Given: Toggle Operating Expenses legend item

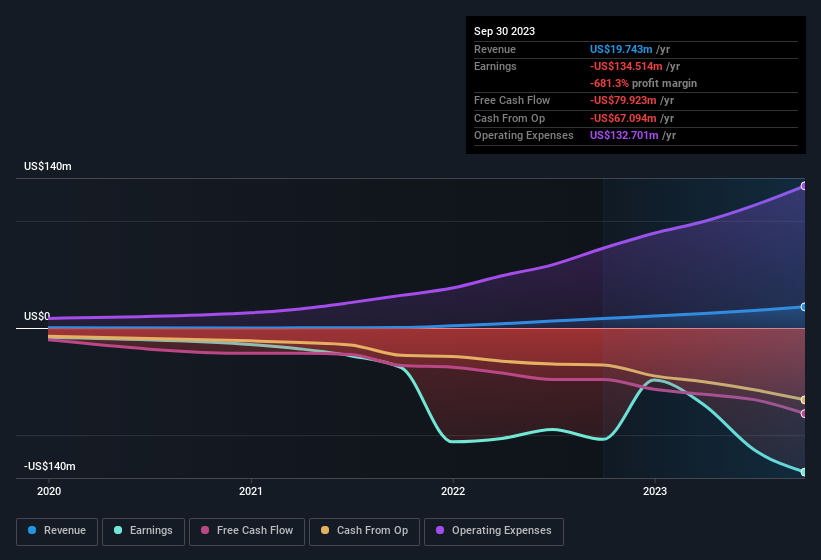Looking at the screenshot, I should pyautogui.click(x=494, y=531).
